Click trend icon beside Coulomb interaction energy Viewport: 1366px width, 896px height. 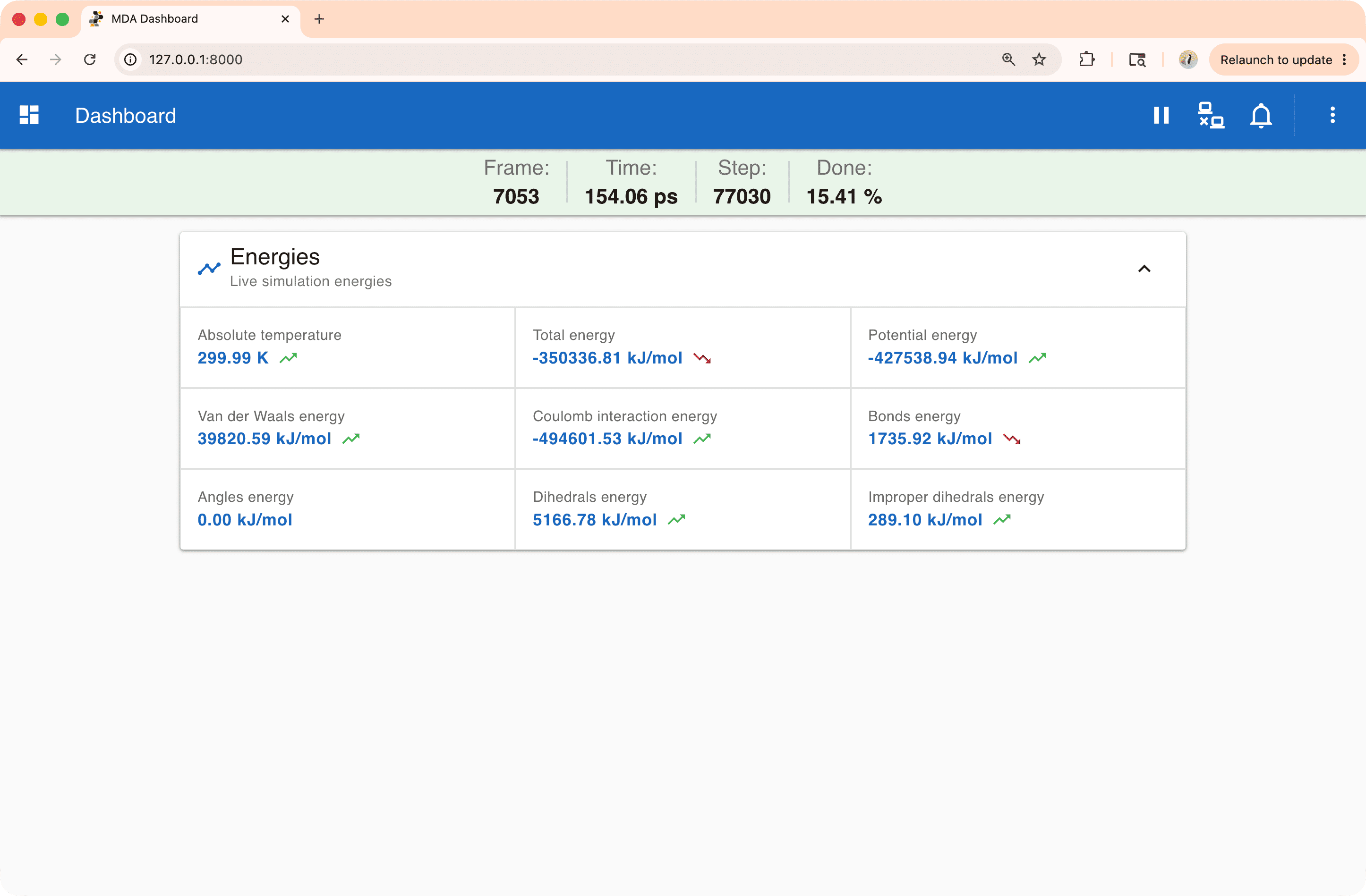[x=702, y=439]
